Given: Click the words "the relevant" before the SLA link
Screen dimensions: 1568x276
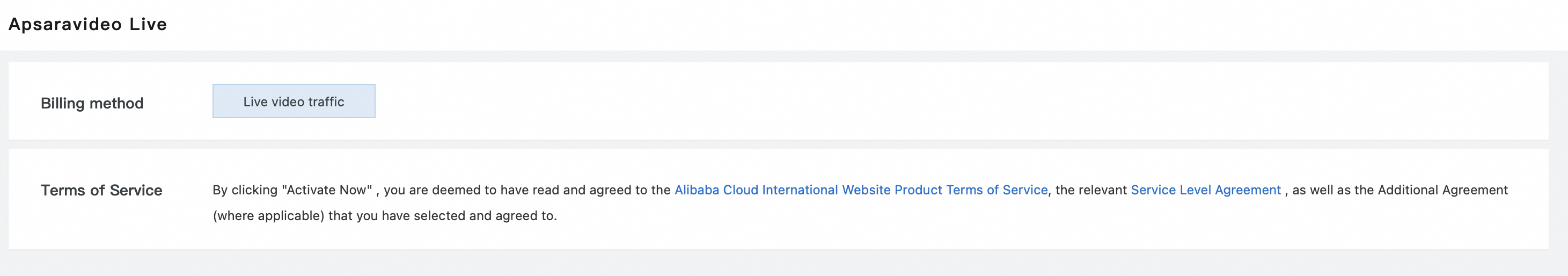Looking at the screenshot, I should (x=1091, y=190).
